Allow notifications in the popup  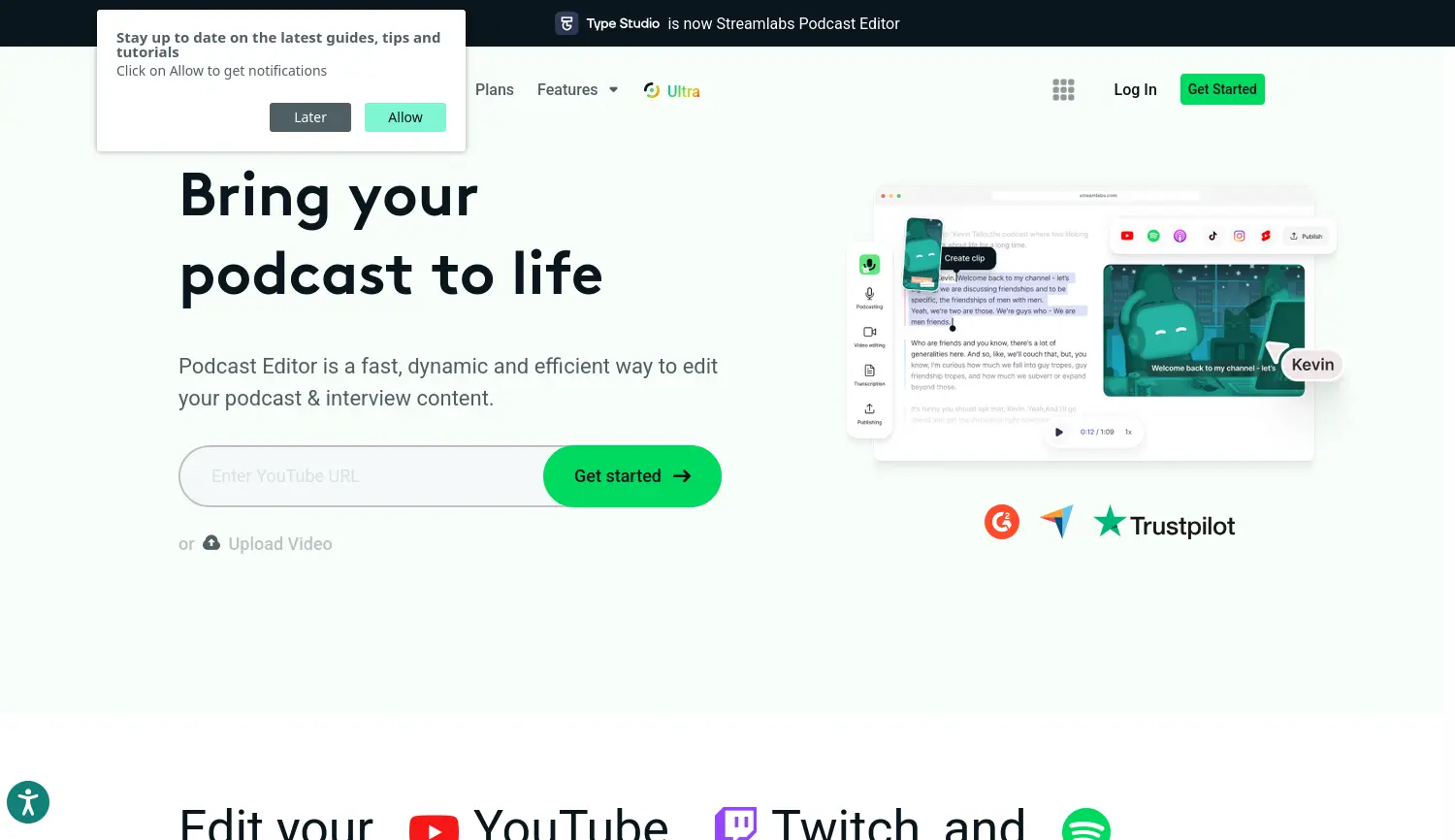(x=405, y=117)
